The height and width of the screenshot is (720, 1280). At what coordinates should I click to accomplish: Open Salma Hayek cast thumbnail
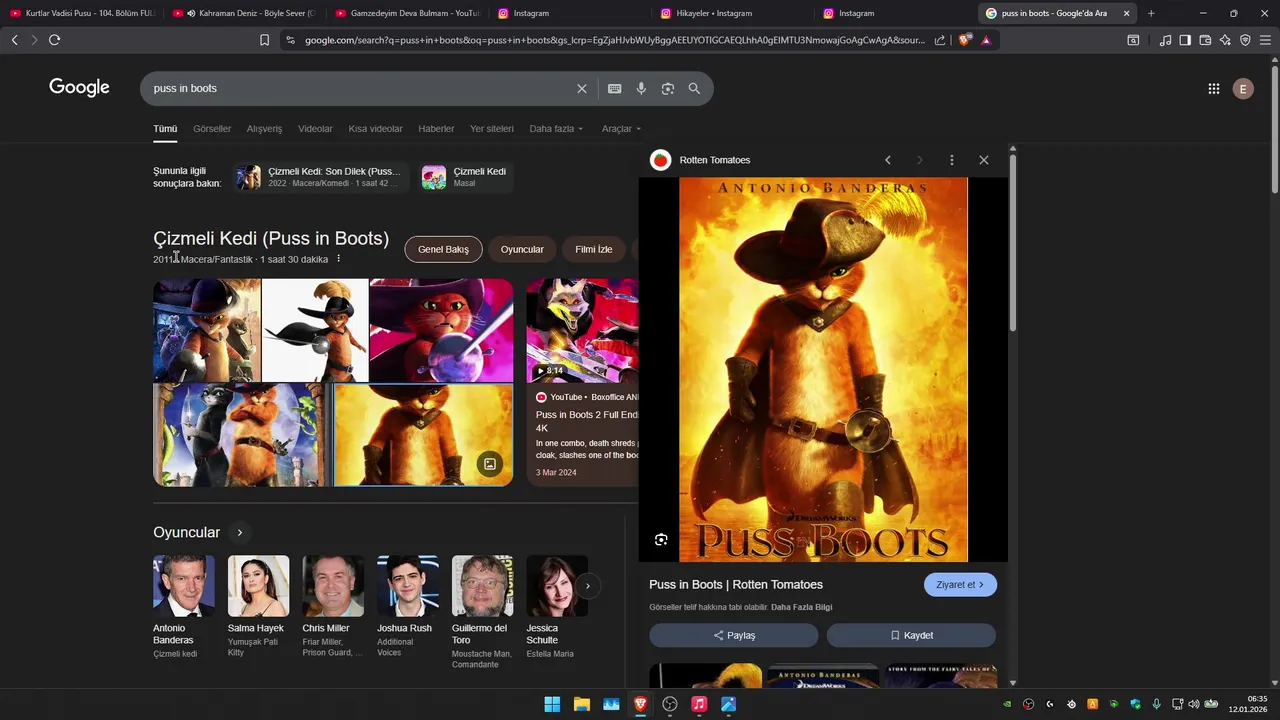[258, 586]
